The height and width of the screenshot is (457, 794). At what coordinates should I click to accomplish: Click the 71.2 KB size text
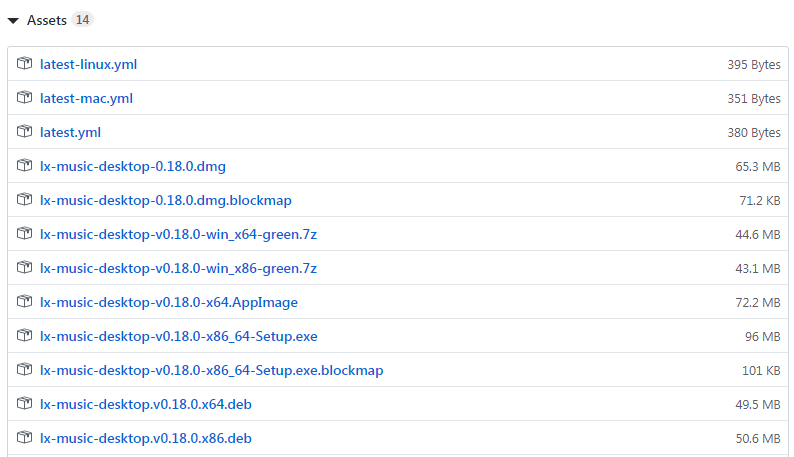(x=760, y=201)
